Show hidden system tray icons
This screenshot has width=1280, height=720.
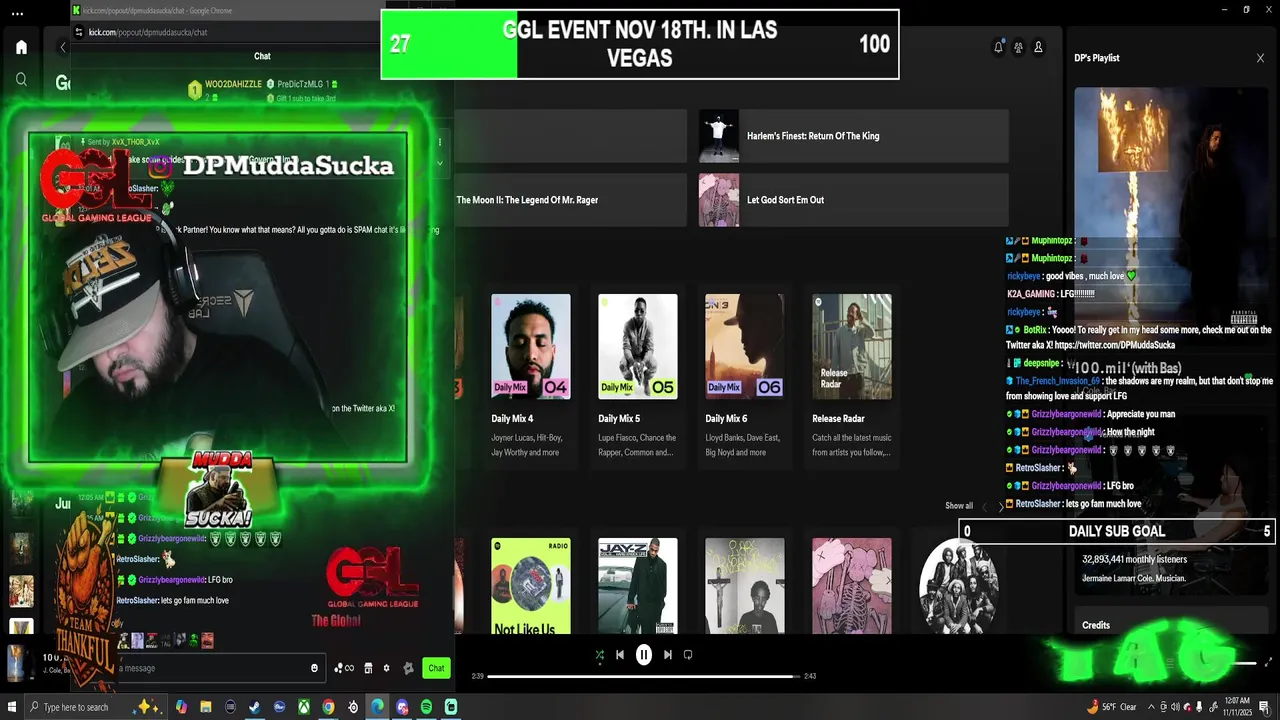click(1151, 707)
